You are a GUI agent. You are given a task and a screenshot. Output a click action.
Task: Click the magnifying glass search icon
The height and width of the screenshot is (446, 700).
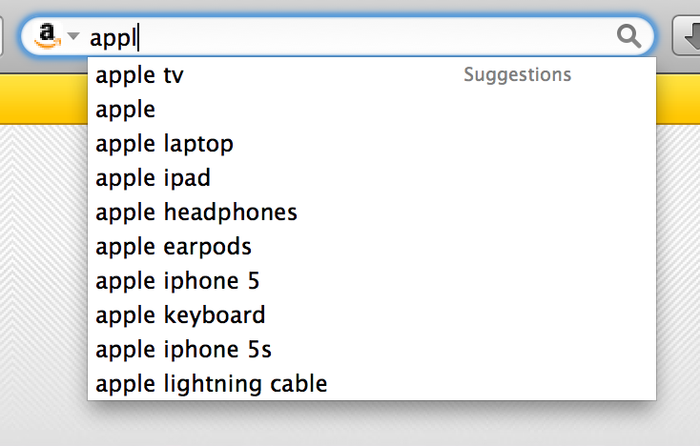coord(629,36)
